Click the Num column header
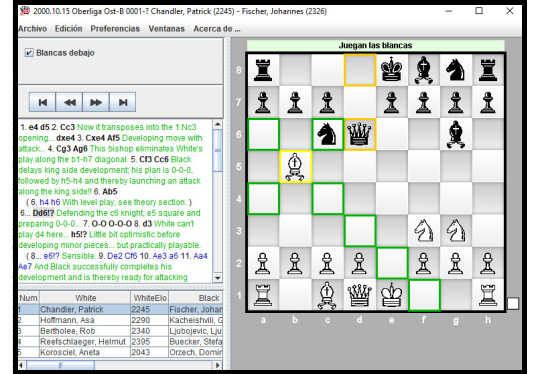This screenshot has width=540, height=374. click(29, 298)
